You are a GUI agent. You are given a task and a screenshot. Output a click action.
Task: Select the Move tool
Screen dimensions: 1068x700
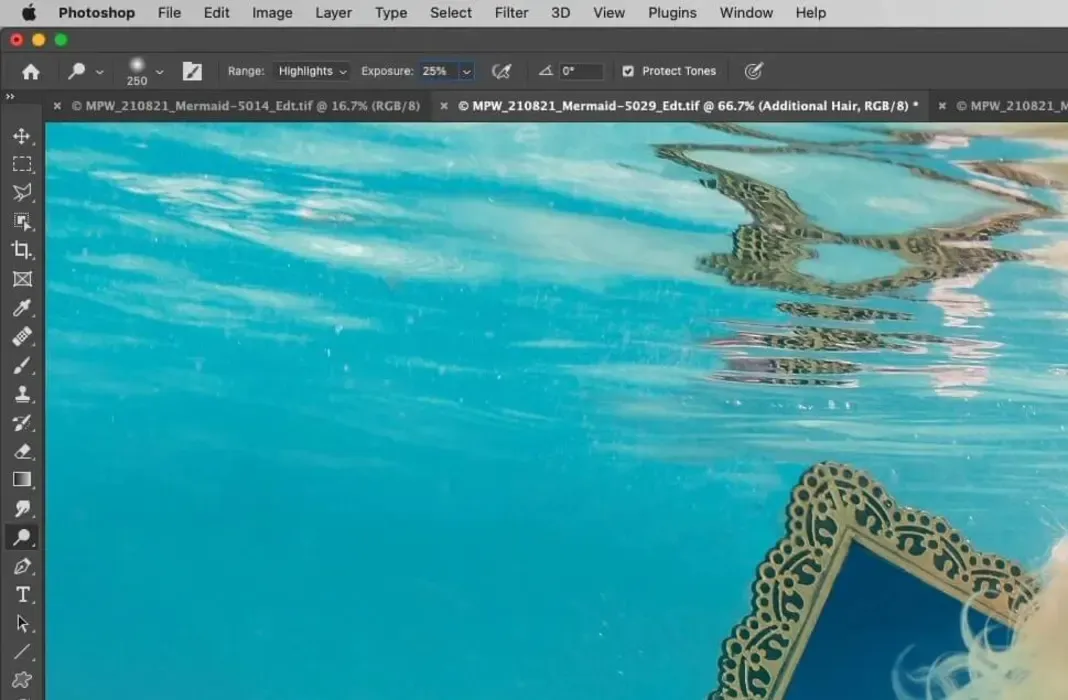click(22, 136)
